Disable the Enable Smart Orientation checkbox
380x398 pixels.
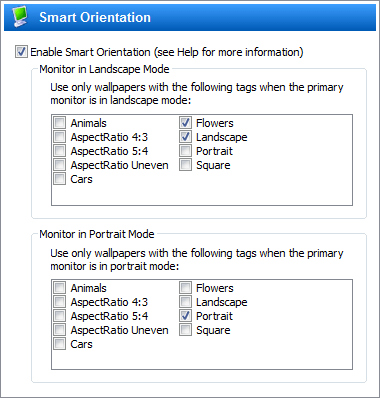(x=21, y=52)
